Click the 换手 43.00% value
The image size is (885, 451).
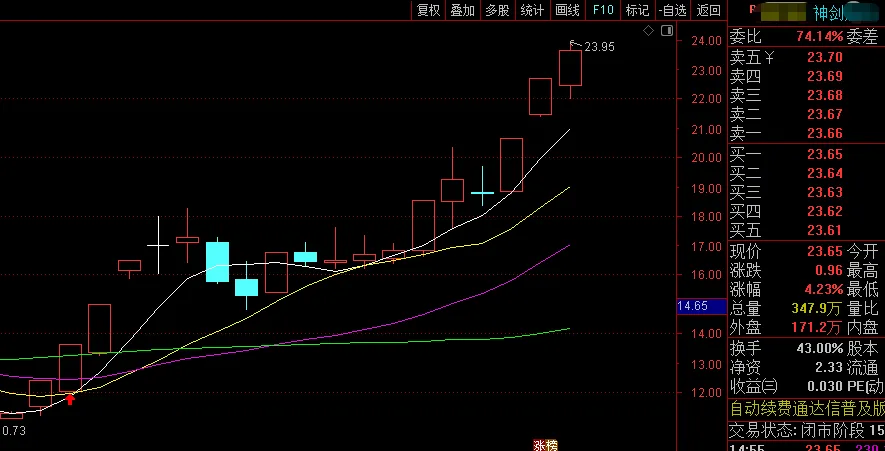tap(820, 348)
